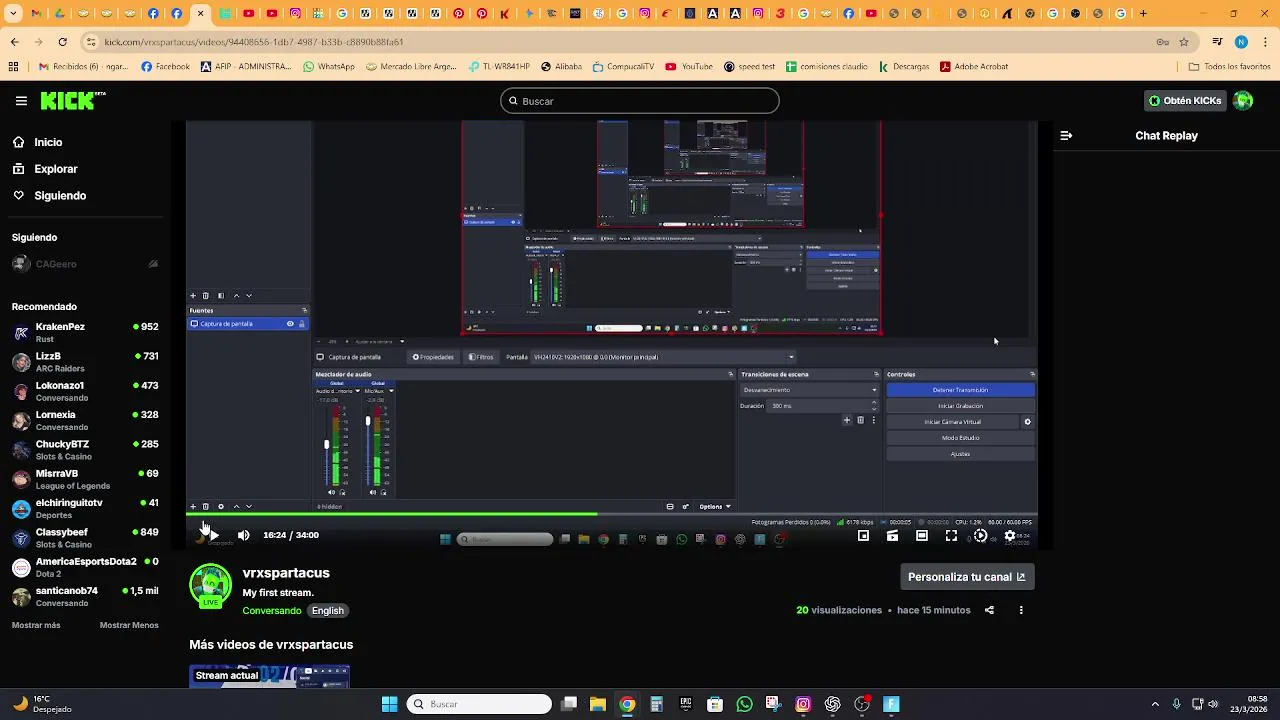Open the playback speed icon in player
1280x720 pixels.
[x=980, y=536]
